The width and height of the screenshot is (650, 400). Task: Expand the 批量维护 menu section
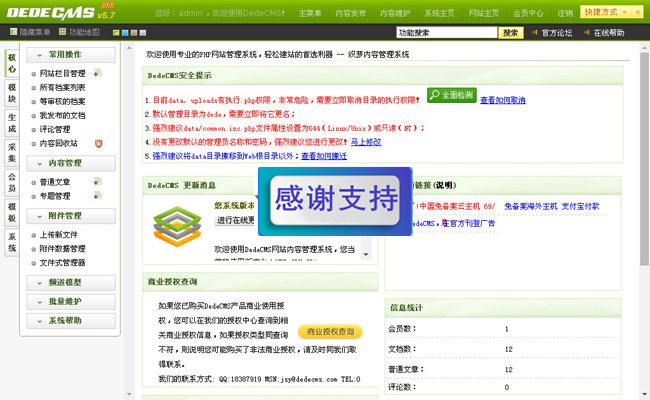click(71, 302)
